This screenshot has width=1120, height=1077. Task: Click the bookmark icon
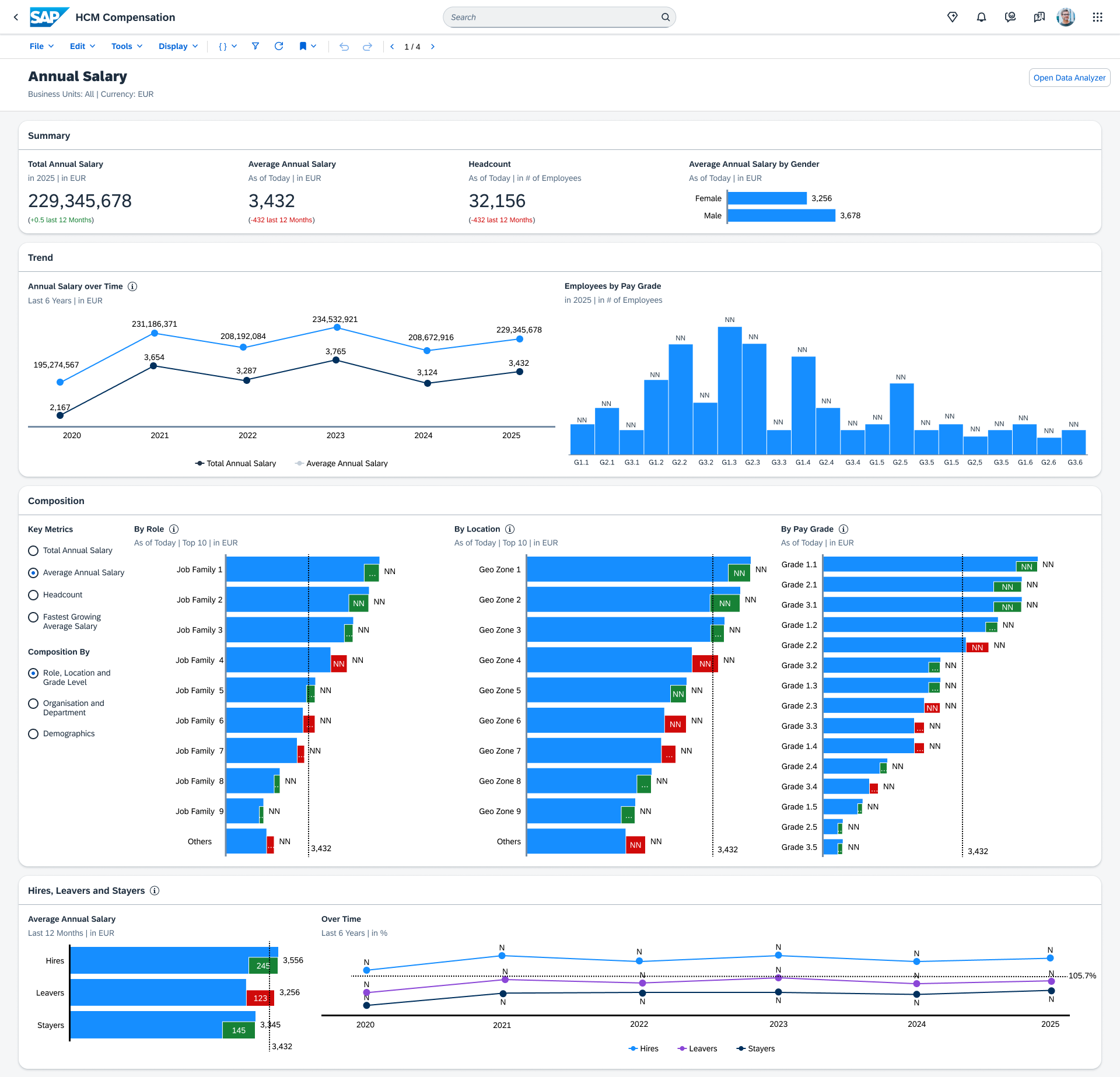[x=303, y=46]
